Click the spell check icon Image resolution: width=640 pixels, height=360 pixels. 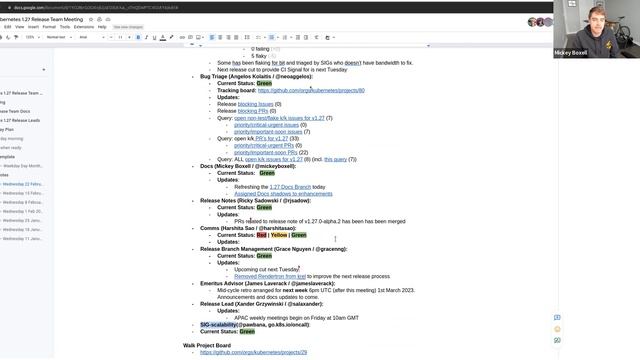(8, 37)
